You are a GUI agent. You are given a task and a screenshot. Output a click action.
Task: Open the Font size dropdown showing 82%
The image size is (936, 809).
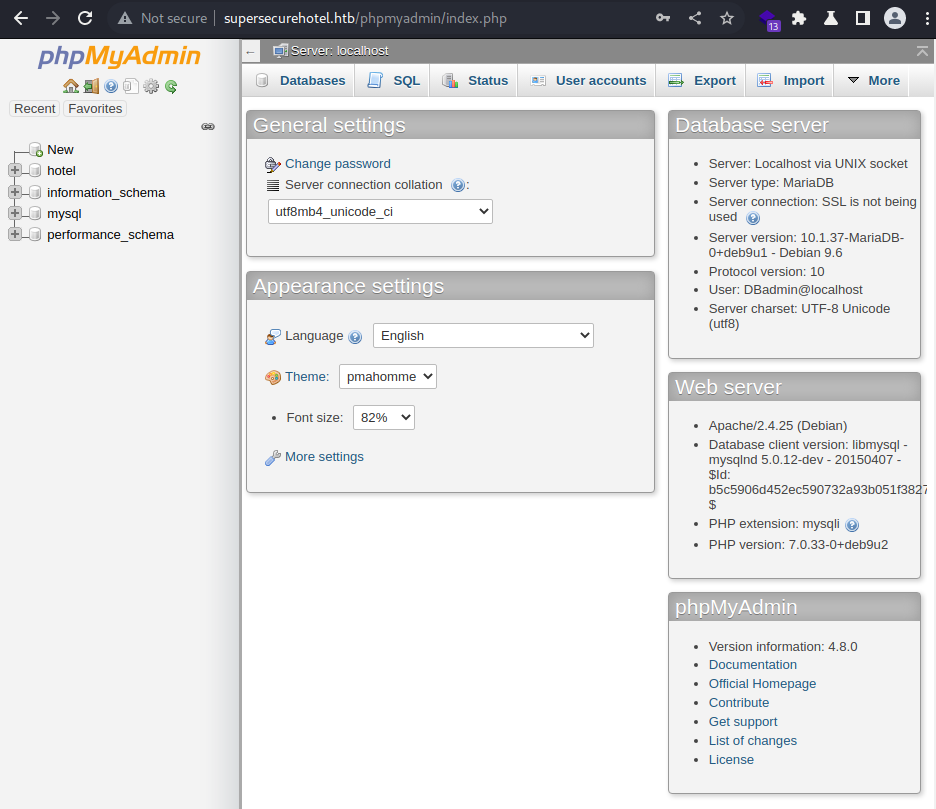[x=384, y=417]
